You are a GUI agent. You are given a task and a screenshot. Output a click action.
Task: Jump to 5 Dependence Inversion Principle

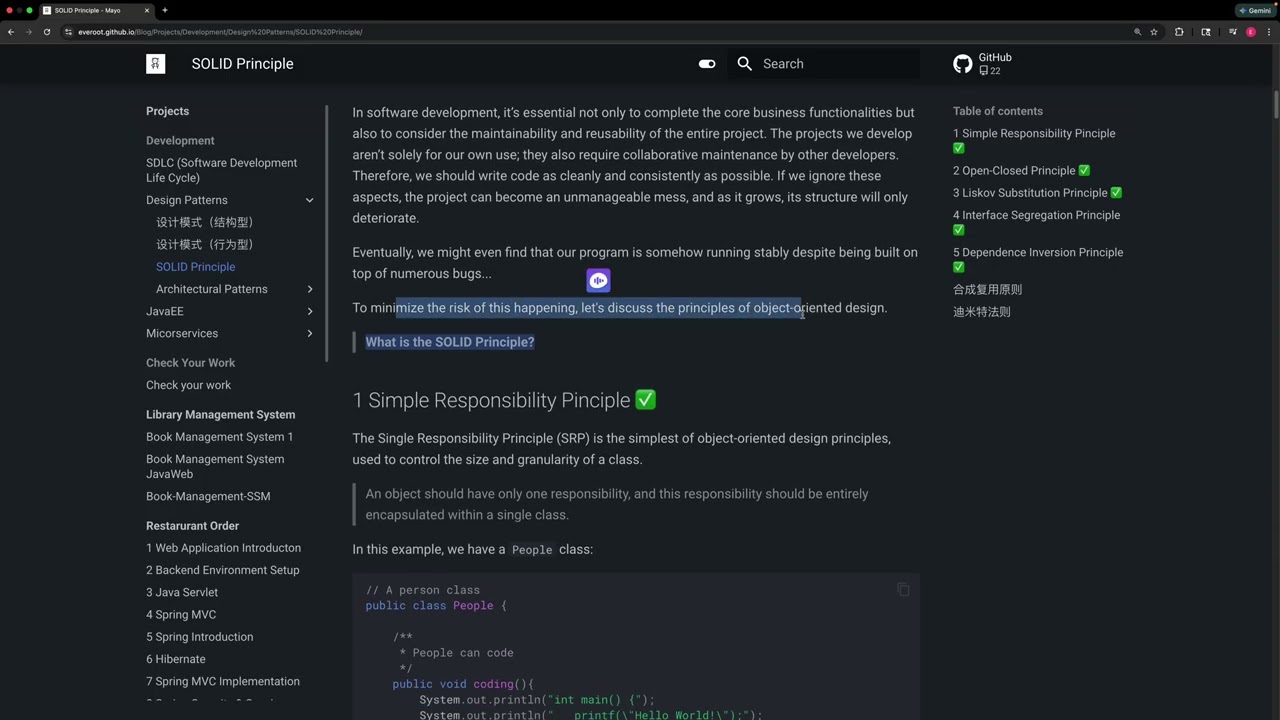click(x=1038, y=259)
